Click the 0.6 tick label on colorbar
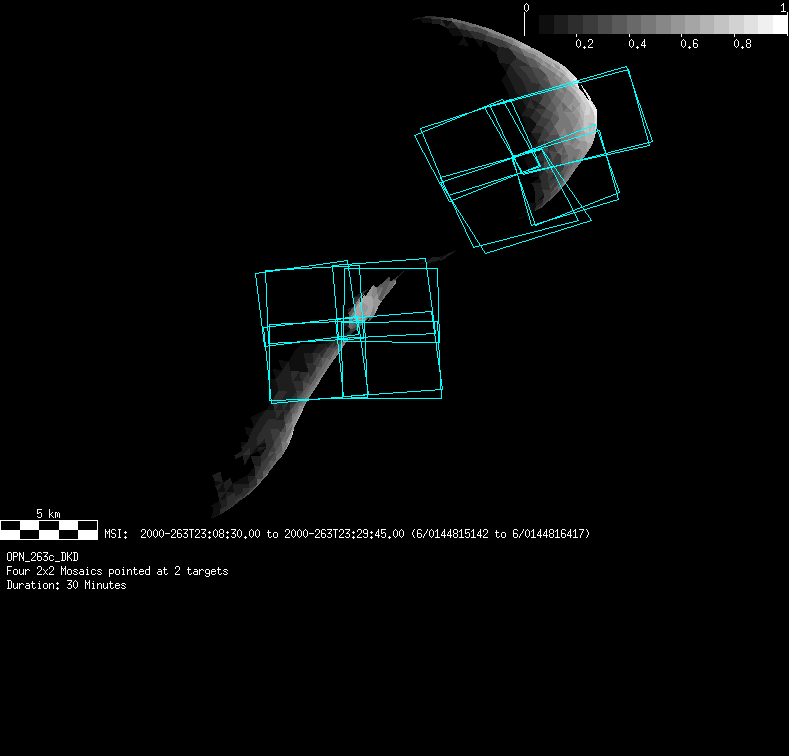Screen dimensions: 789x756 coord(689,44)
